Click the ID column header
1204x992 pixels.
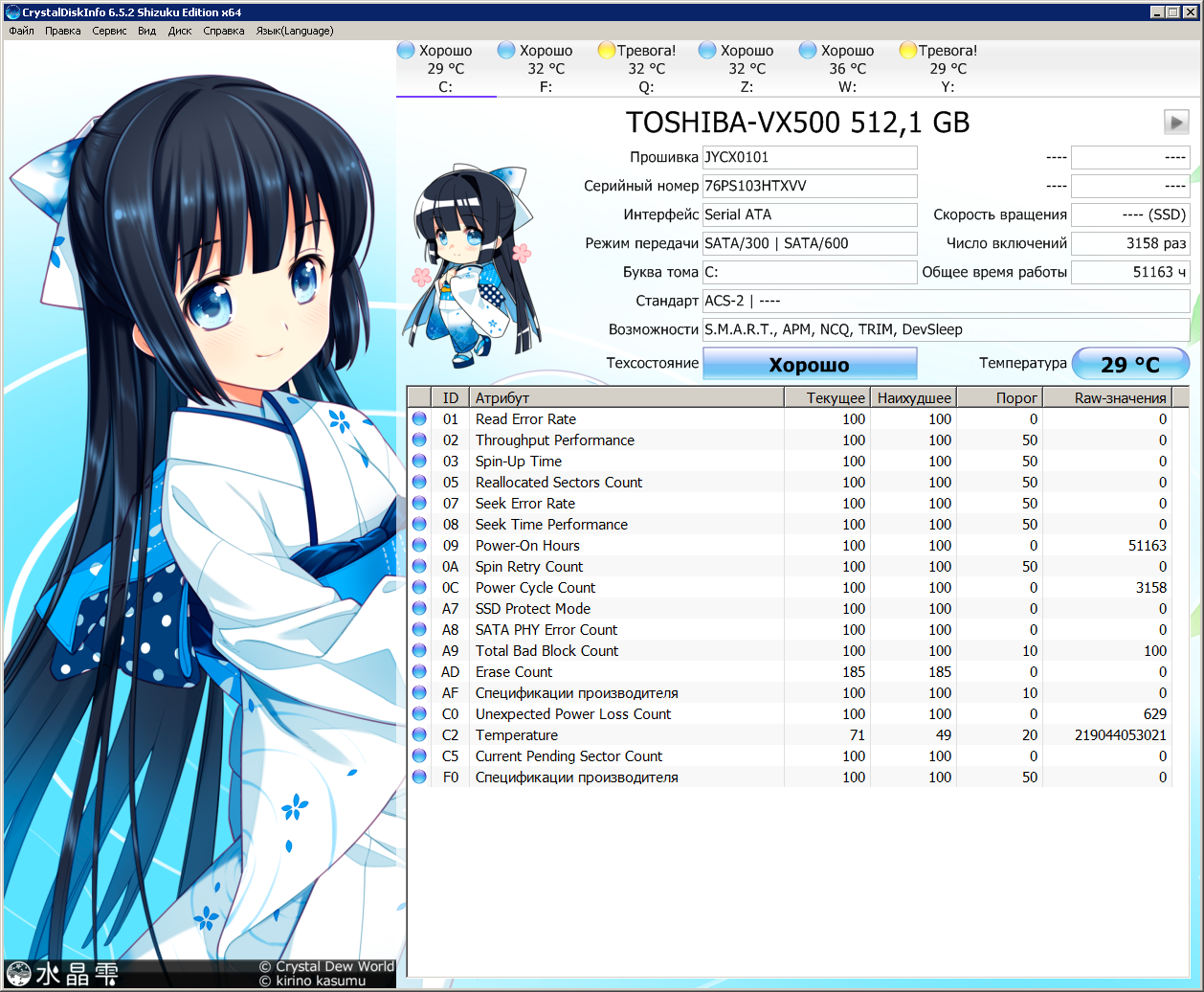point(451,397)
